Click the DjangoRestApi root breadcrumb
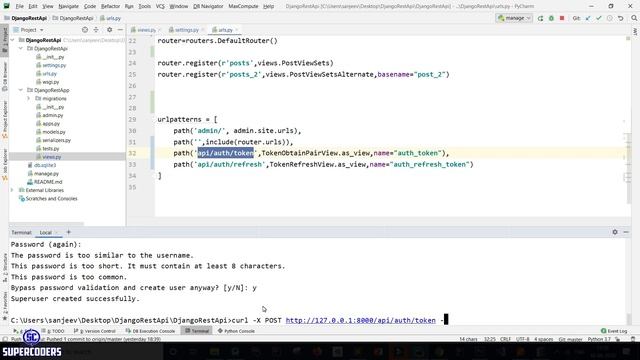640x360 pixels. pos(26,18)
